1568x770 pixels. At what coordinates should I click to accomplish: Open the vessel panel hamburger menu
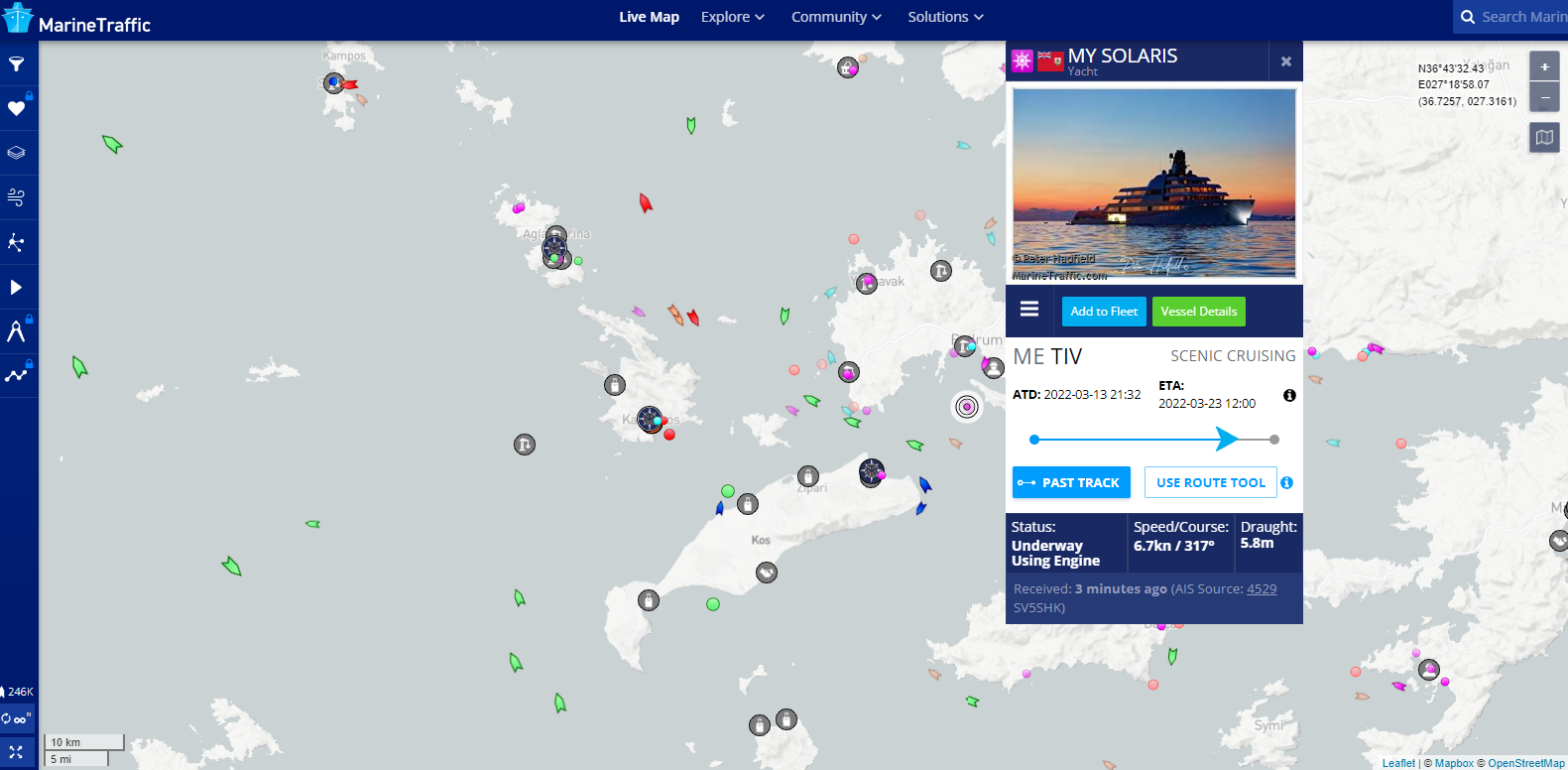[x=1029, y=310]
